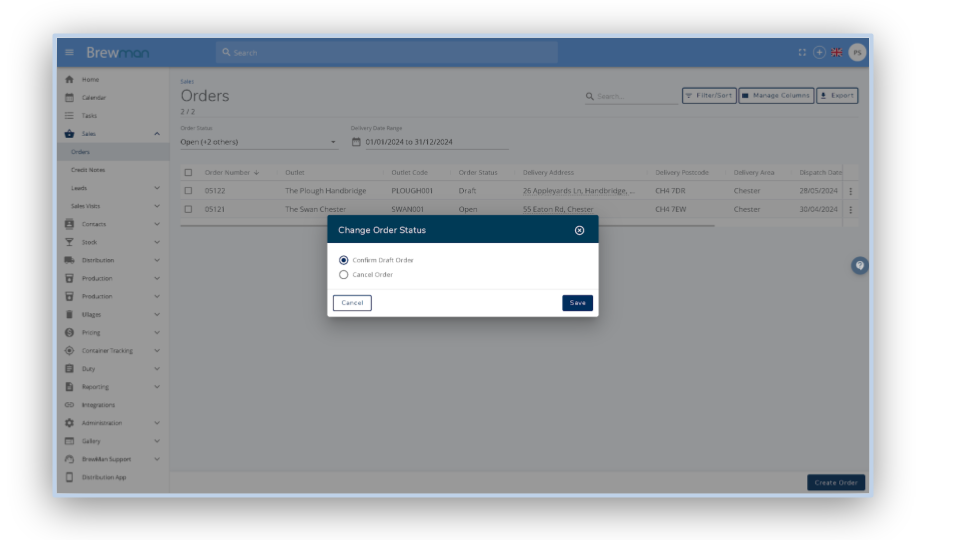Click Cancel in the dialog
Viewport: 960px width, 540px height.
[x=352, y=303]
